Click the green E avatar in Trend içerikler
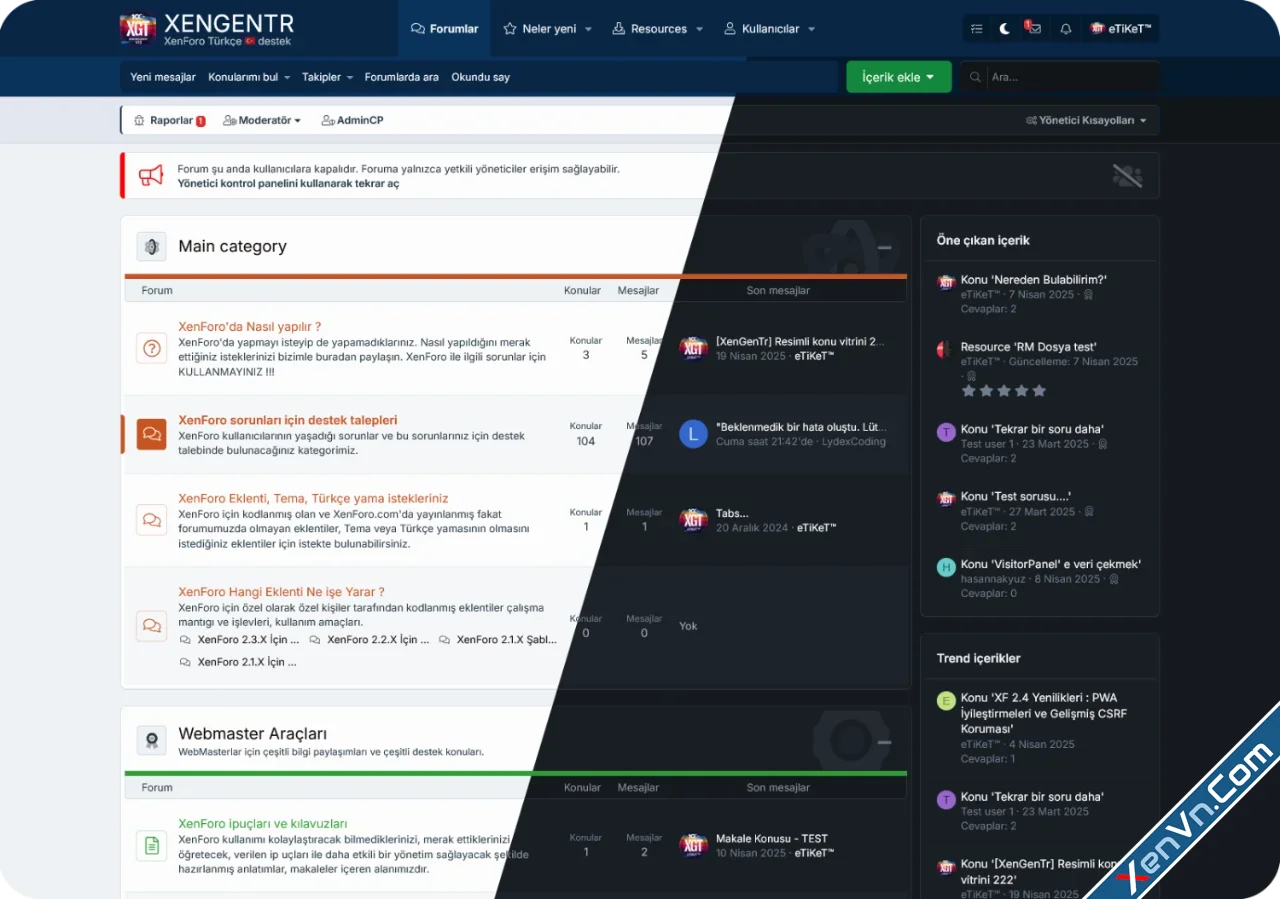1280x899 pixels. [x=946, y=701]
